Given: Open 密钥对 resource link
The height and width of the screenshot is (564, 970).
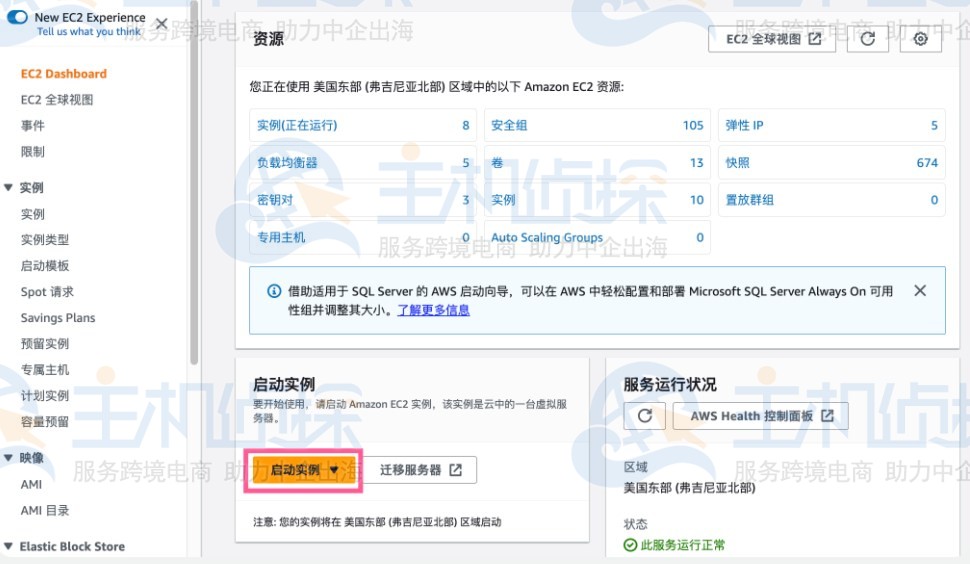Looking at the screenshot, I should [275, 200].
